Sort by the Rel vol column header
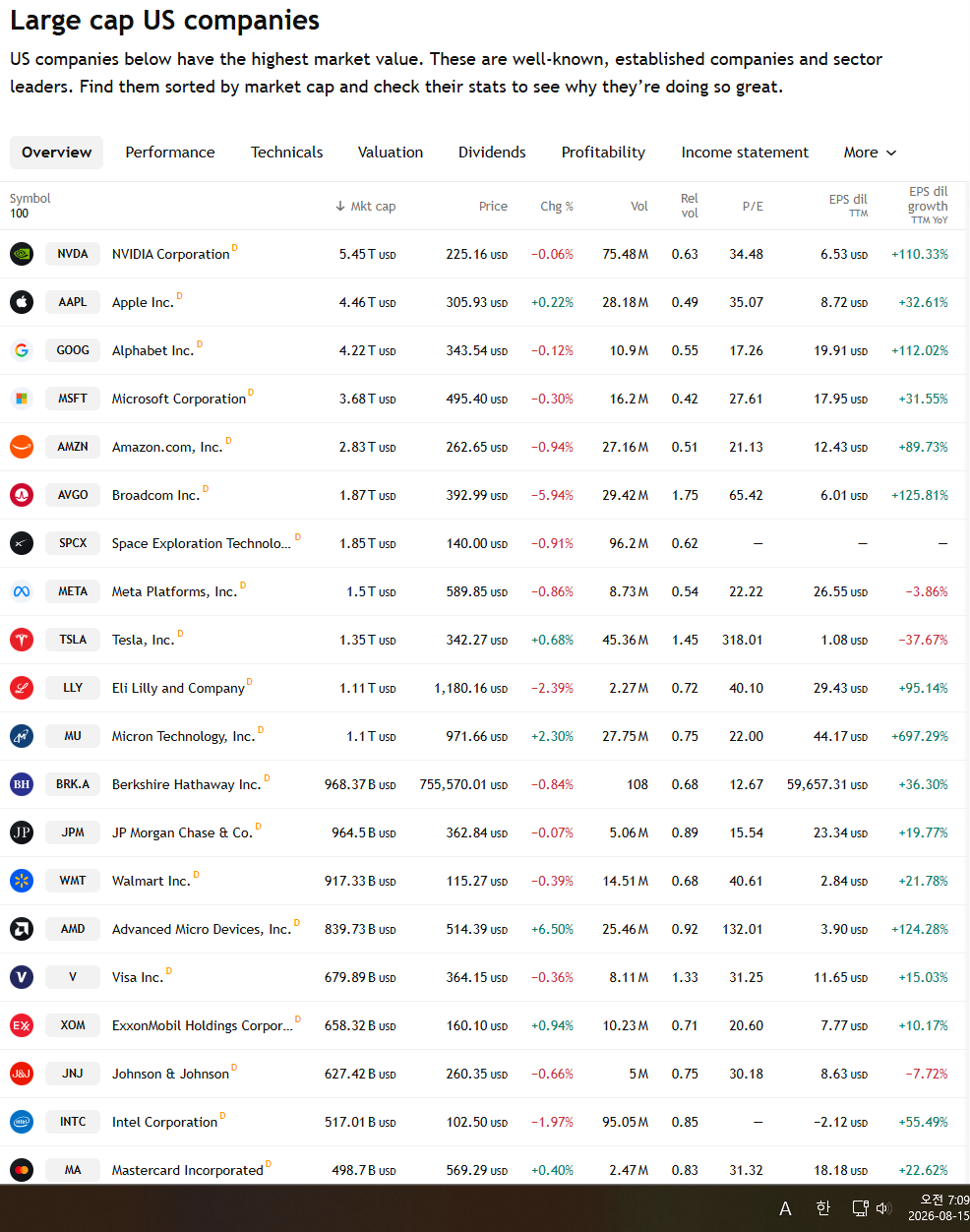This screenshot has height=1232, width=970. click(690, 206)
